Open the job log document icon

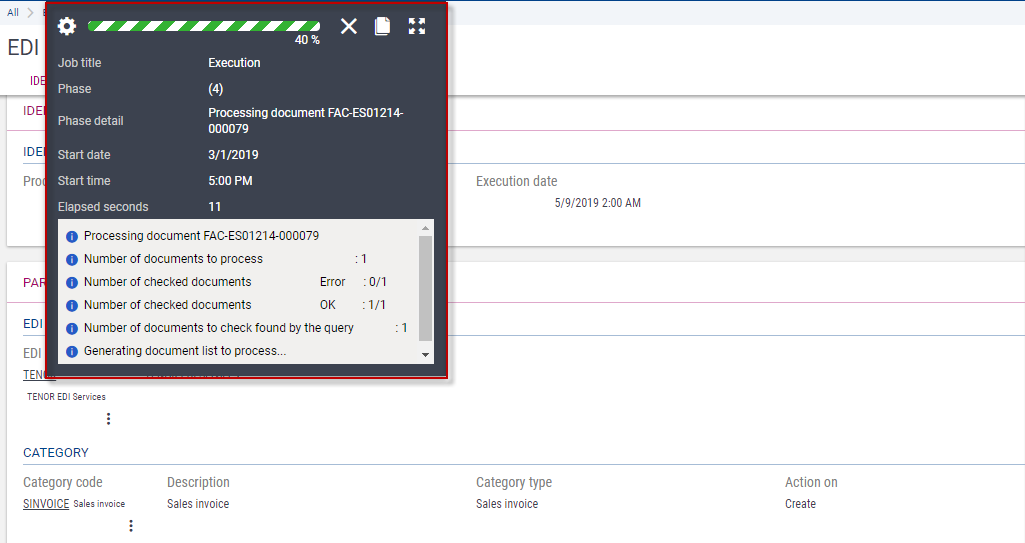[382, 27]
